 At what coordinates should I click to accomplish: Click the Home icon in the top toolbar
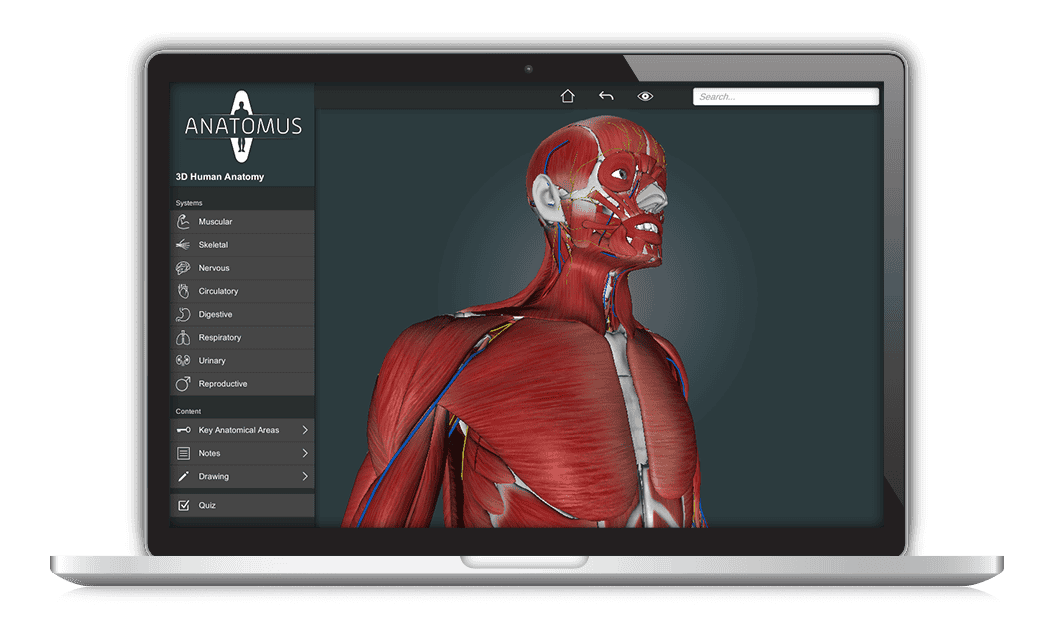(567, 96)
